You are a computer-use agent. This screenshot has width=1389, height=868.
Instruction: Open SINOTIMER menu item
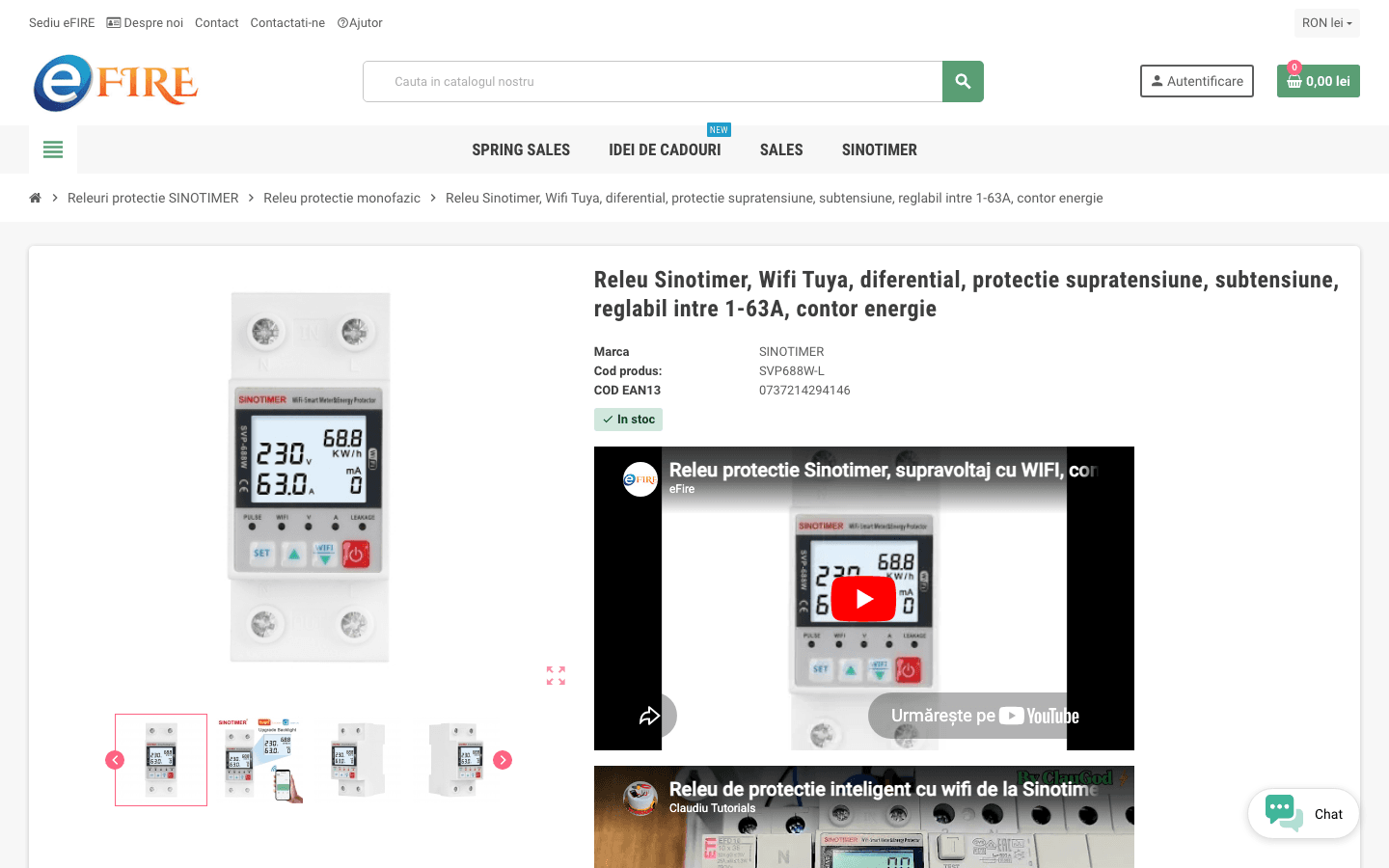point(880,149)
